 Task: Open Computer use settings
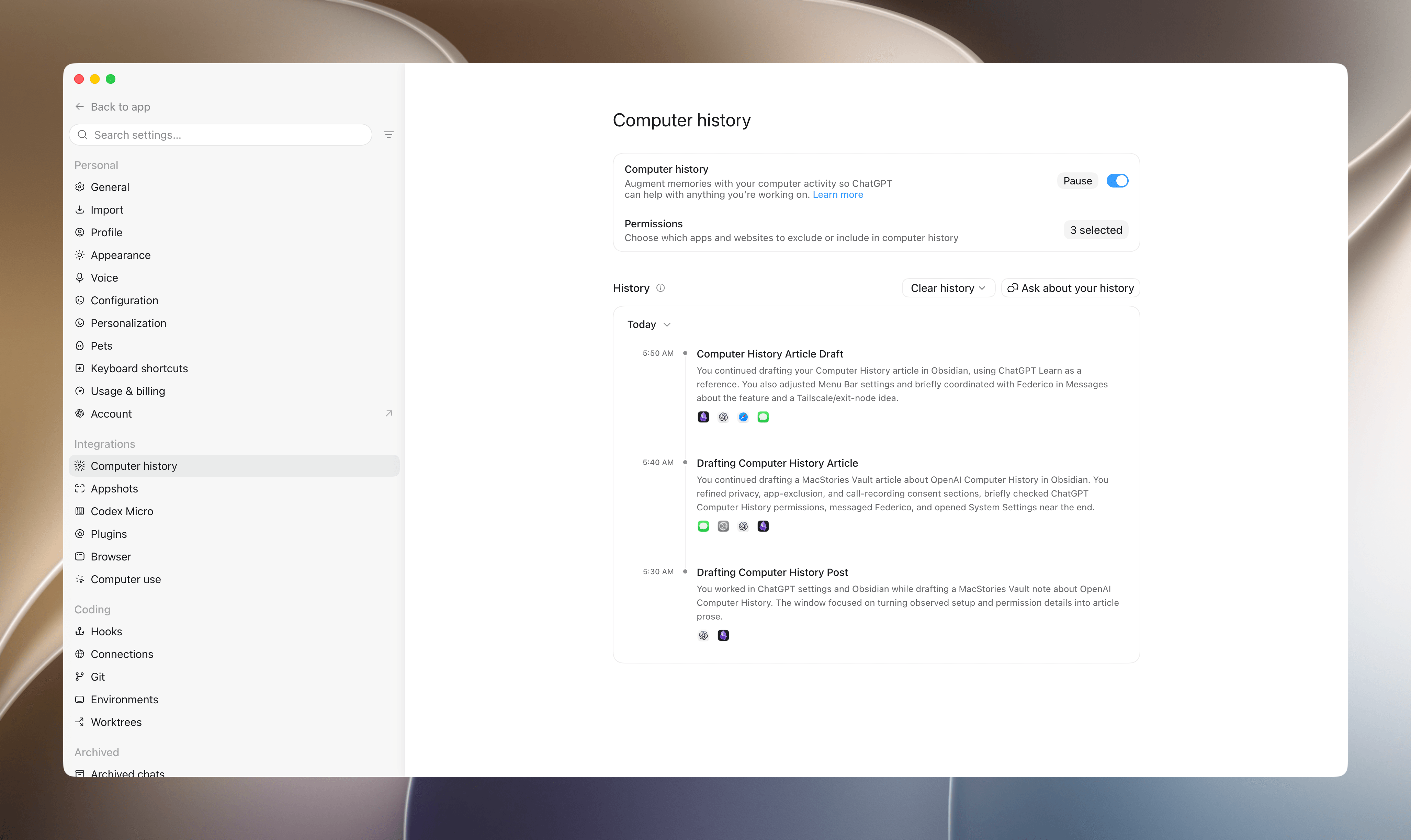[x=234, y=579]
